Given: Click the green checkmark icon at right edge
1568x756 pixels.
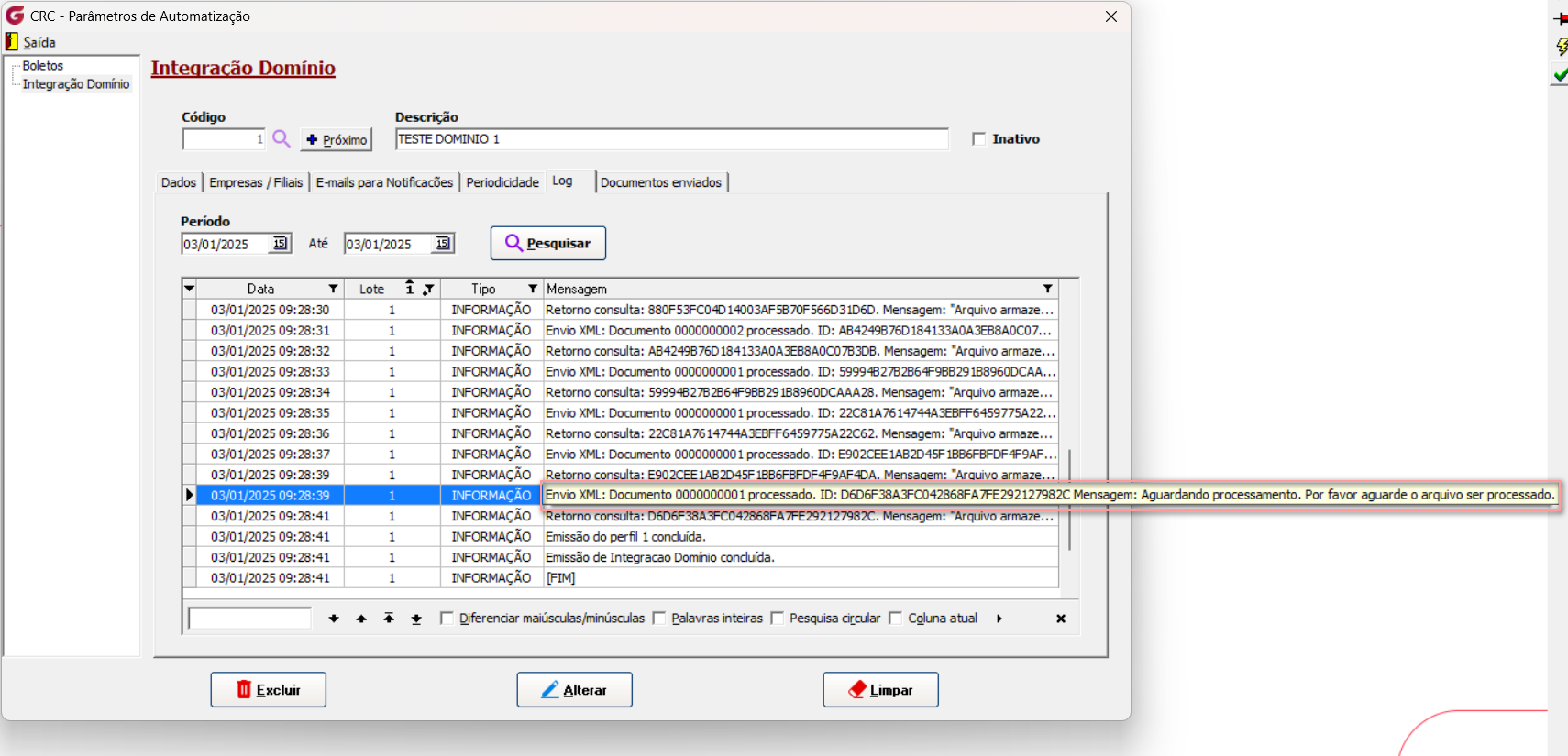Looking at the screenshot, I should pos(1560,74).
